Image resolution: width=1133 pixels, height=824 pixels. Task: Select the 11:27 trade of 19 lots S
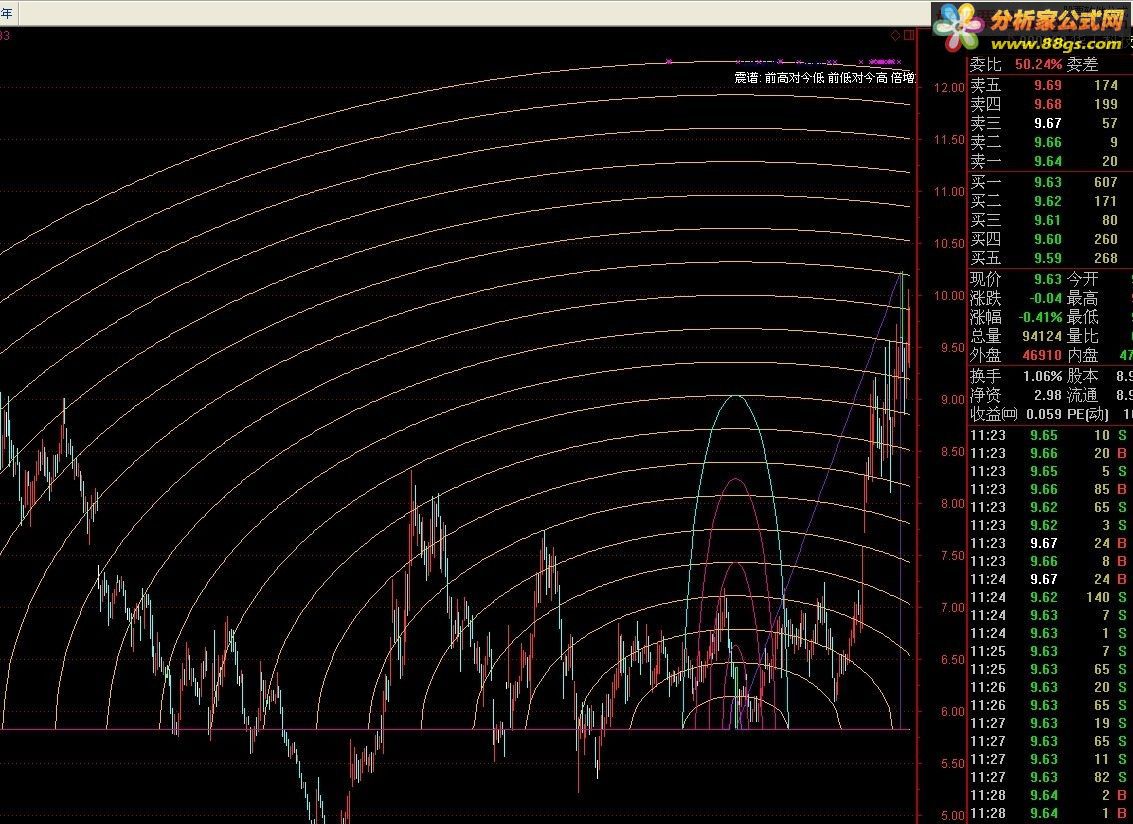click(1049, 724)
